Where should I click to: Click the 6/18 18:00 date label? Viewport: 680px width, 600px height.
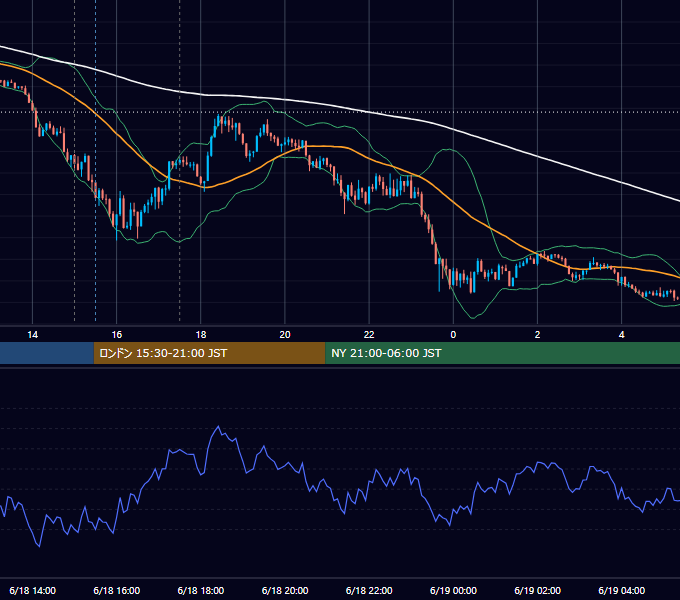tap(201, 590)
